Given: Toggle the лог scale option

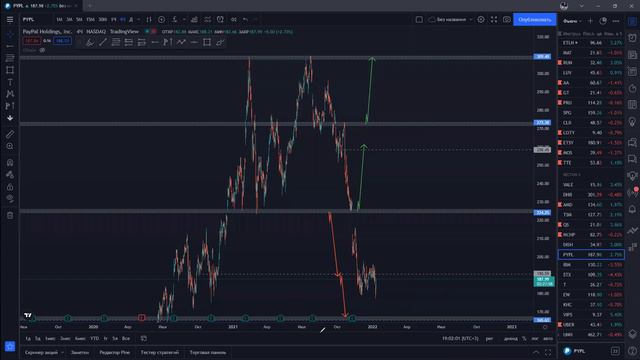Looking at the screenshot, I should pos(535,338).
